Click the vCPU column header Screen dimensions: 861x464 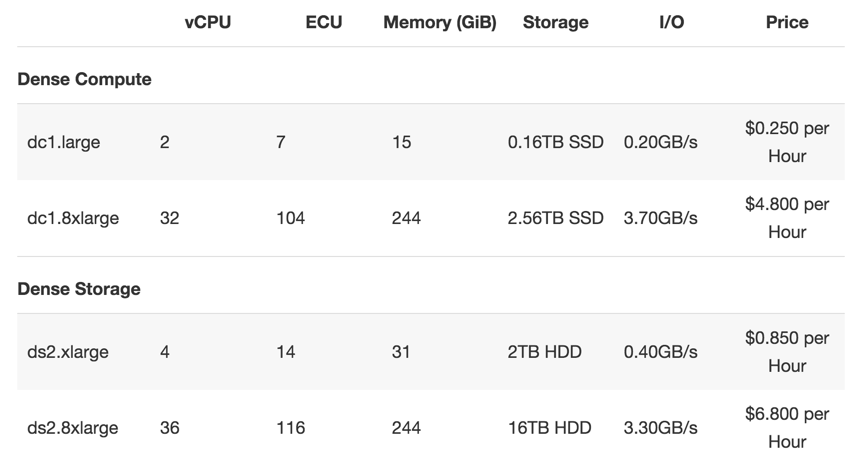click(x=208, y=23)
